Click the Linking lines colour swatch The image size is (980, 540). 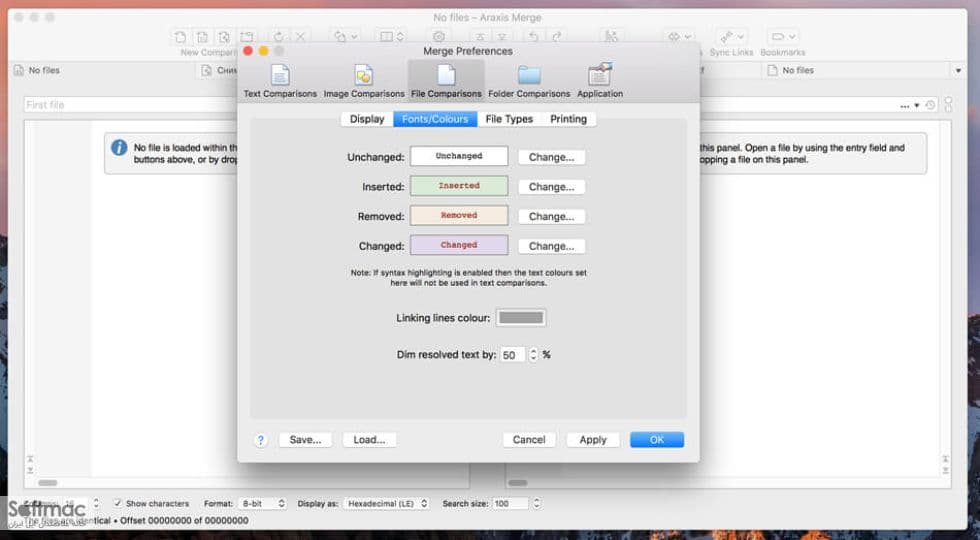[x=521, y=318]
